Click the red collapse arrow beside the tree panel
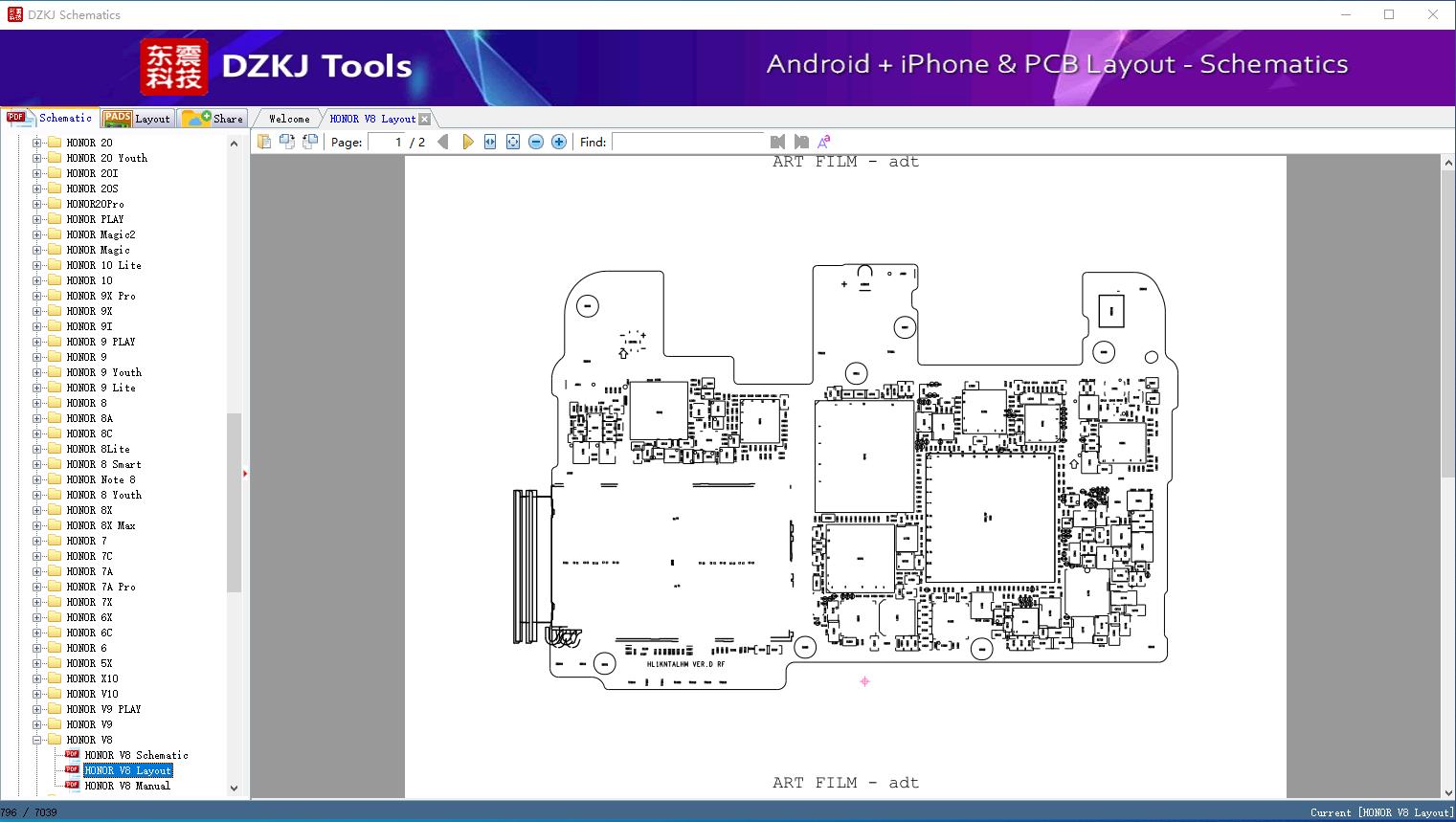Screen dimensions: 1456x822 tap(245, 473)
